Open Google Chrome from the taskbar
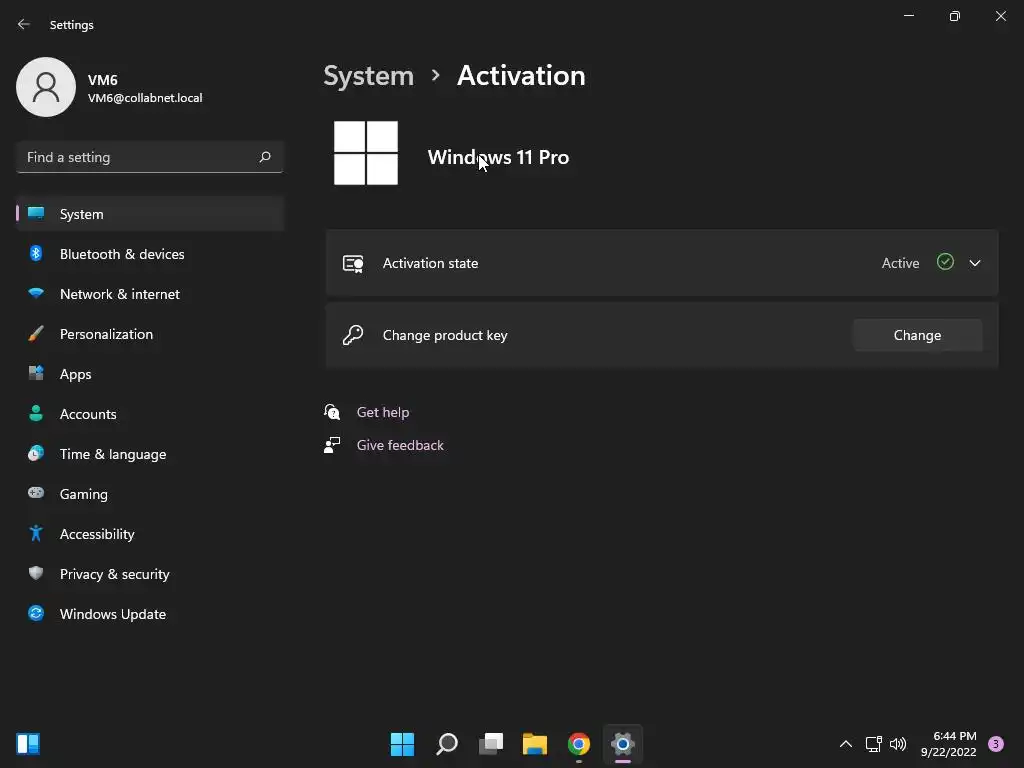The height and width of the screenshot is (768, 1024). [x=579, y=744]
